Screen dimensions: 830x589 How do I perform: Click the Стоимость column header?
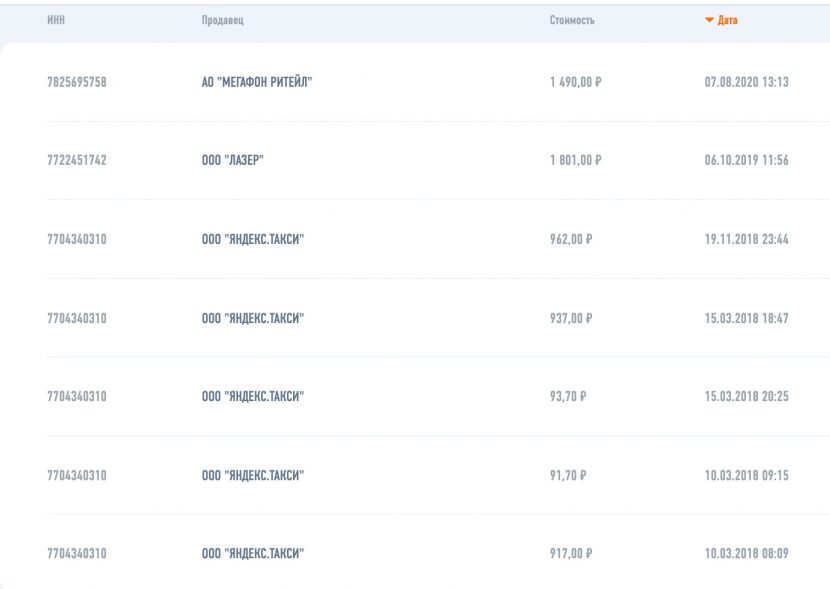pos(572,21)
